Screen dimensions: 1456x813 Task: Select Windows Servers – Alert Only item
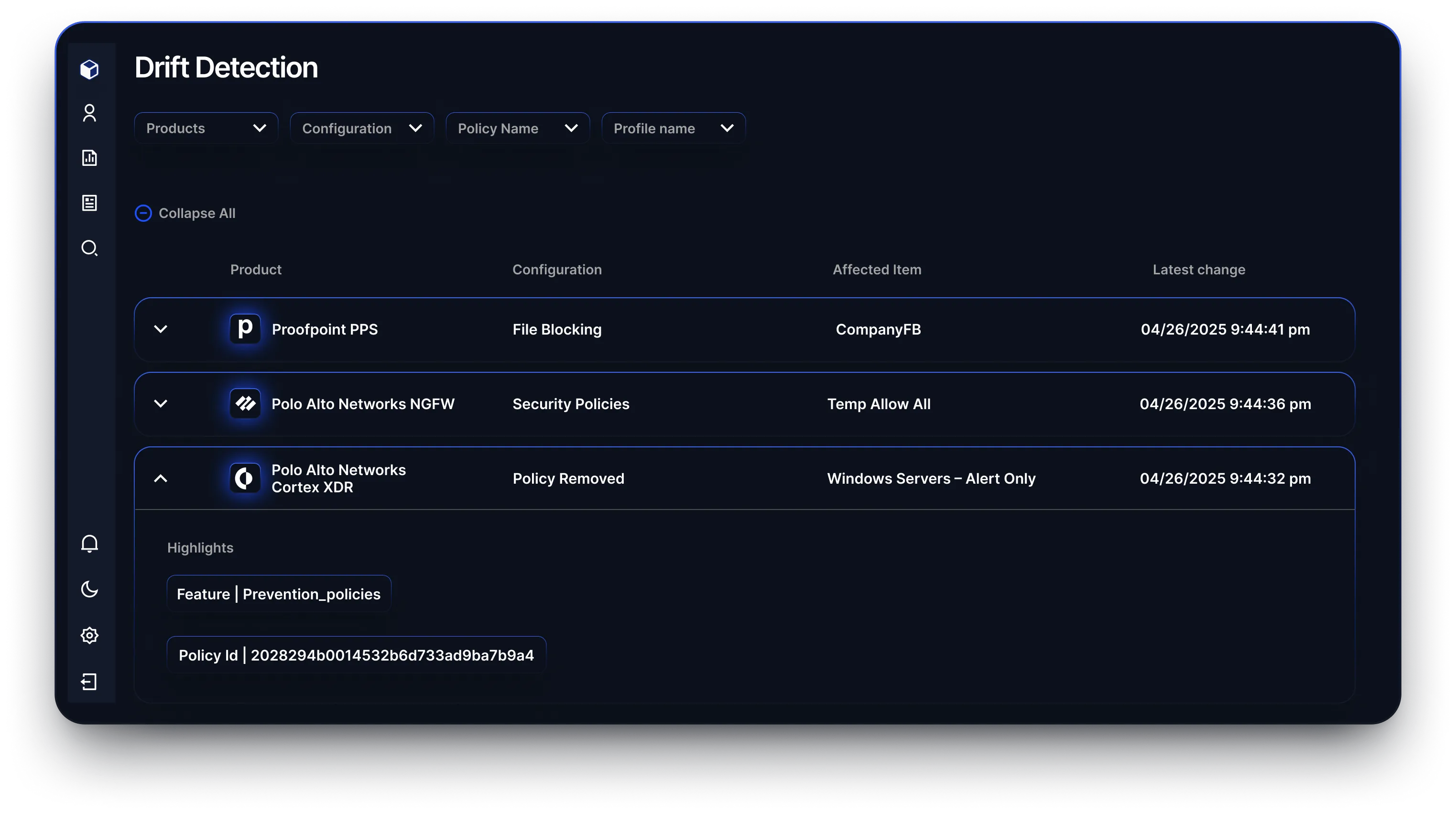point(931,478)
